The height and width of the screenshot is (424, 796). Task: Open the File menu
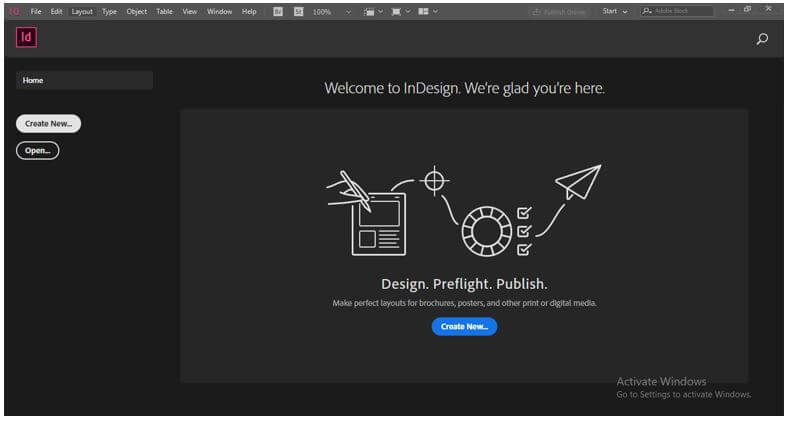pos(36,11)
